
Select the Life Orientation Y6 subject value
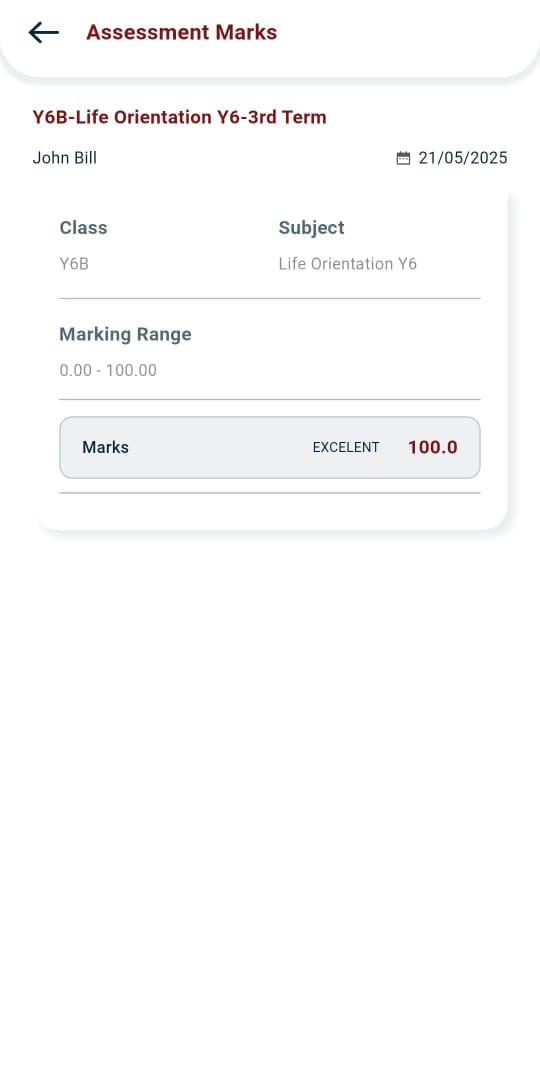(348, 264)
